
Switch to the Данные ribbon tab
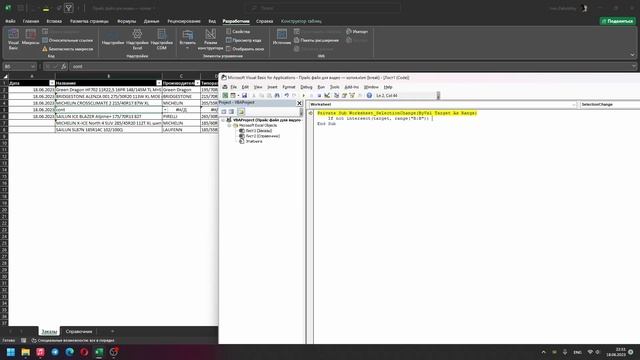point(151,21)
